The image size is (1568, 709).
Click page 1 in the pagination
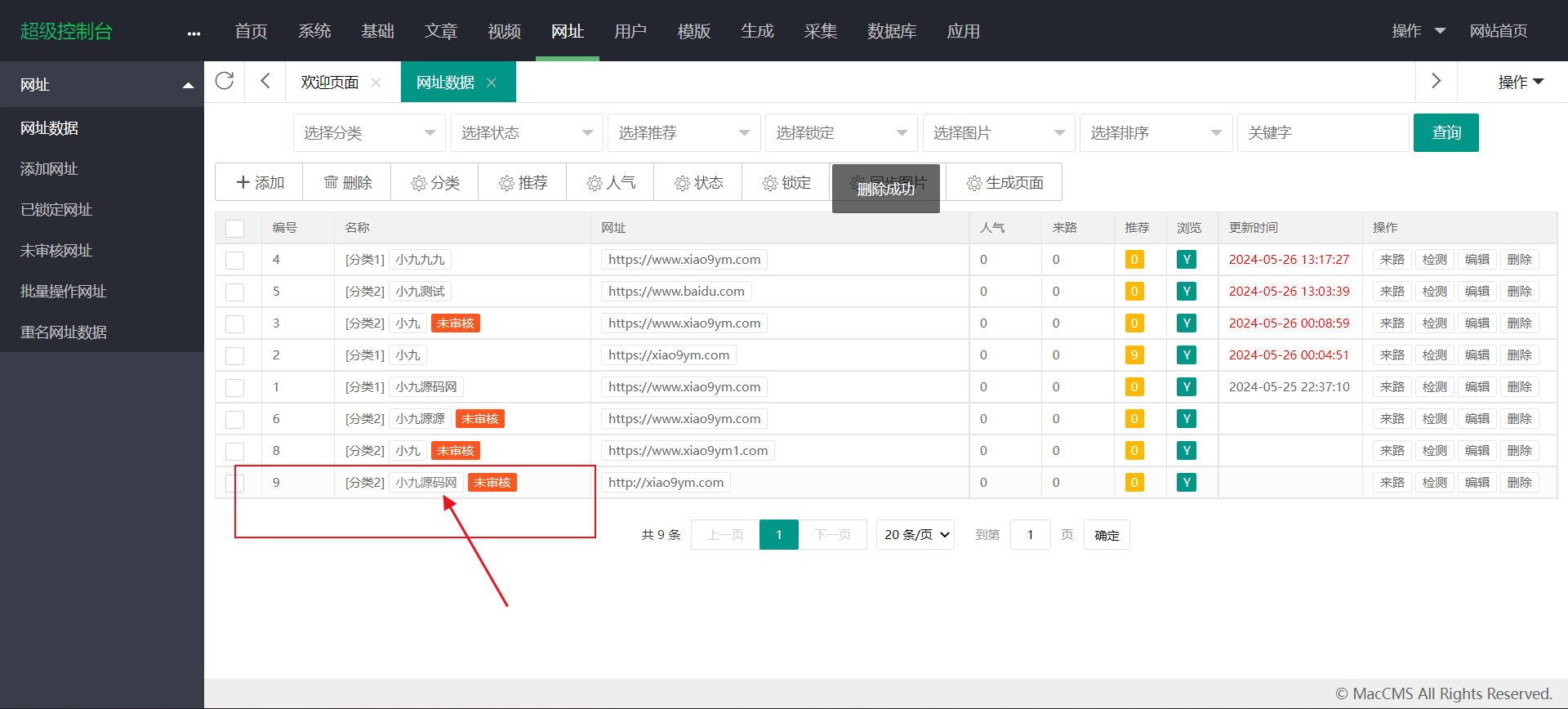(x=779, y=535)
